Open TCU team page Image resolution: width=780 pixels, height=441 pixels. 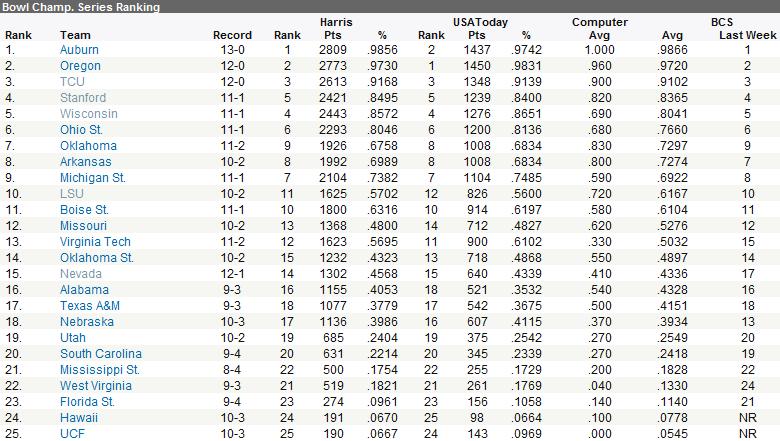[x=73, y=81]
